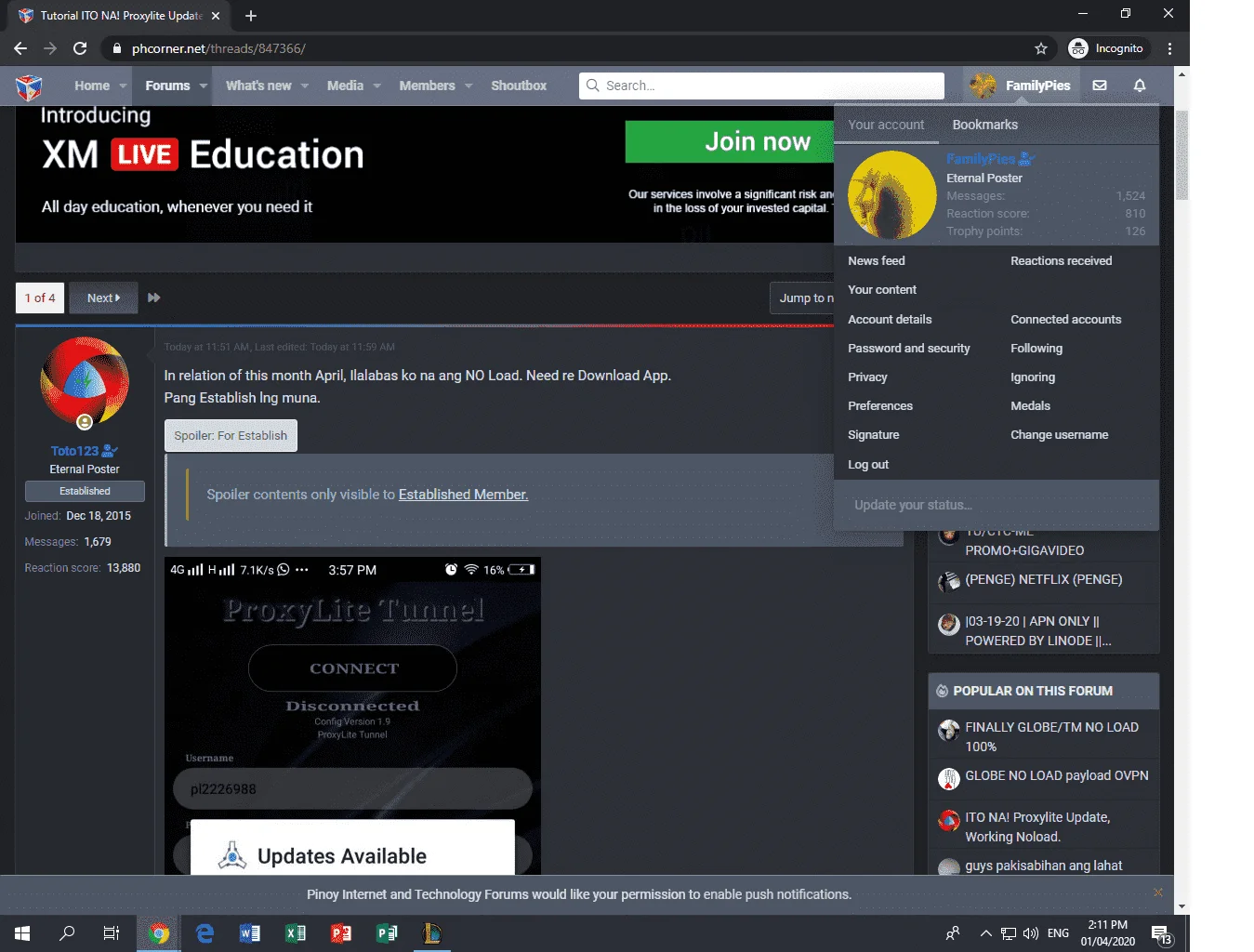Viewport: 1254px width, 952px height.
Task: Open GLOBE NO LOAD payload OVPN thread
Action: coord(1057,776)
